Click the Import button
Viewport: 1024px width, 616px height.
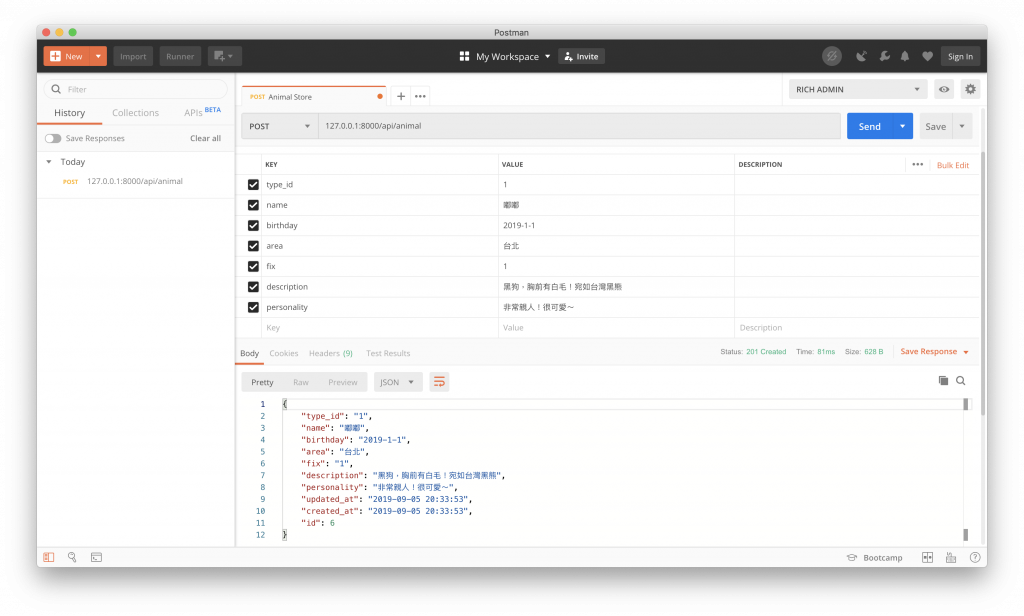coord(133,56)
